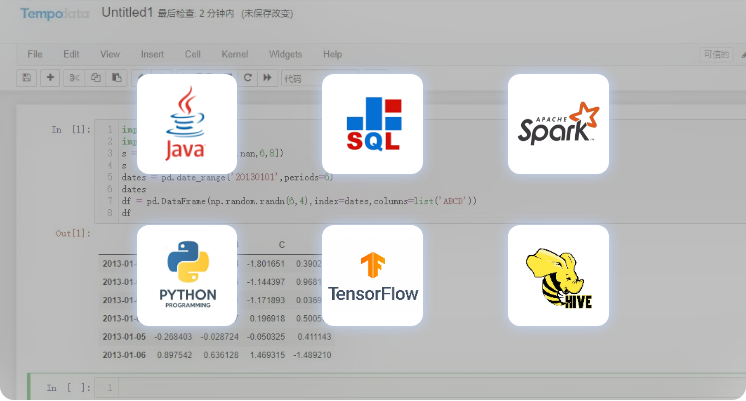Open the Kernel menu

tap(235, 54)
